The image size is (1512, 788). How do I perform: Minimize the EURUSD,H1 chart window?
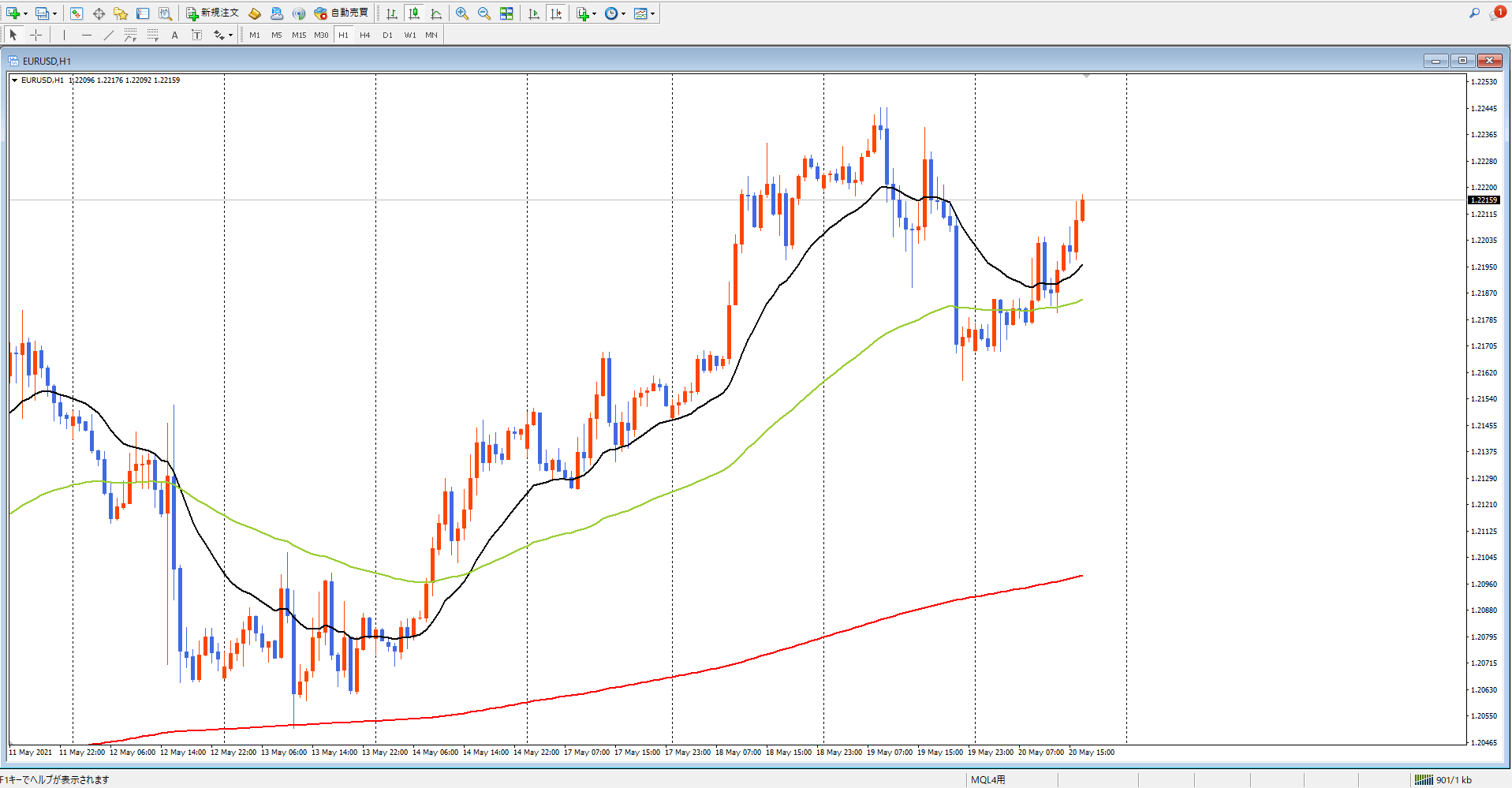[x=1435, y=61]
